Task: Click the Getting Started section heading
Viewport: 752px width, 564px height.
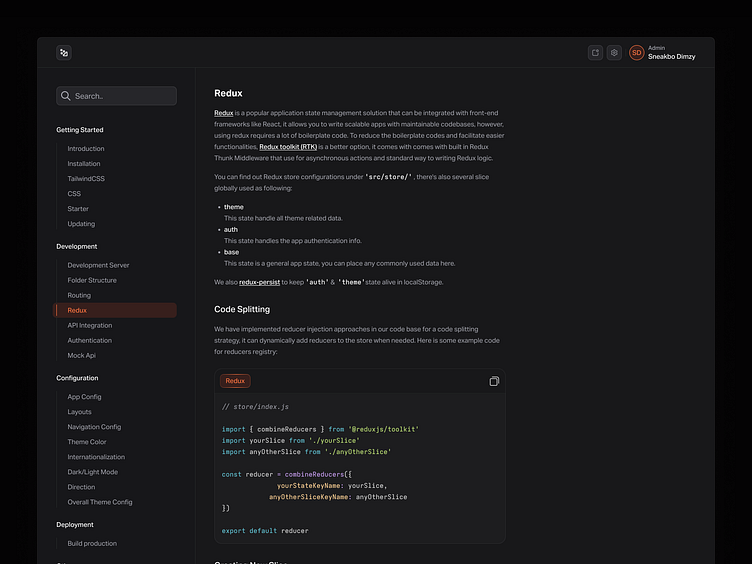Action: [x=80, y=130]
